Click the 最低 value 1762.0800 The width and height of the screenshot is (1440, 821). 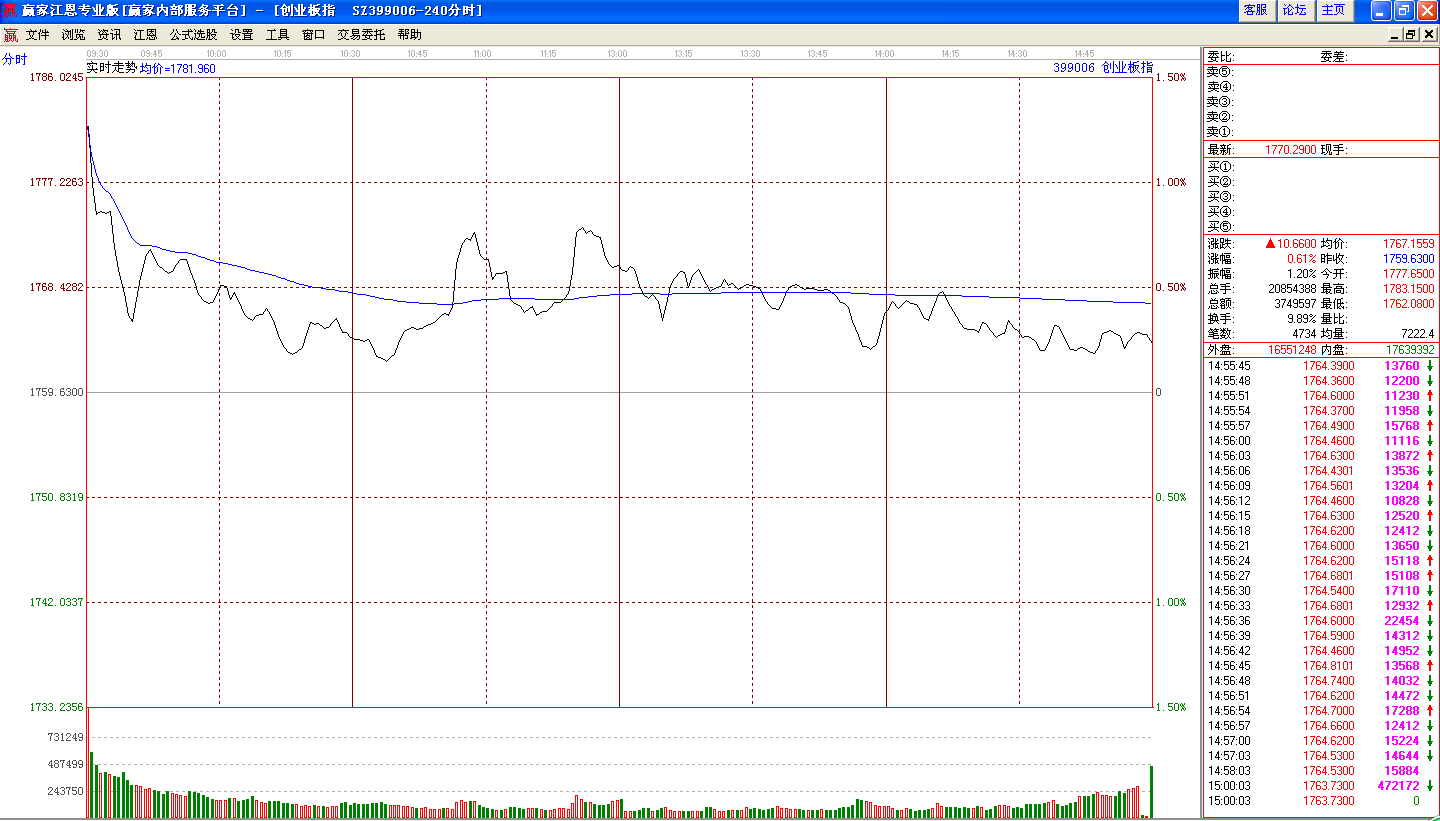[1409, 303]
